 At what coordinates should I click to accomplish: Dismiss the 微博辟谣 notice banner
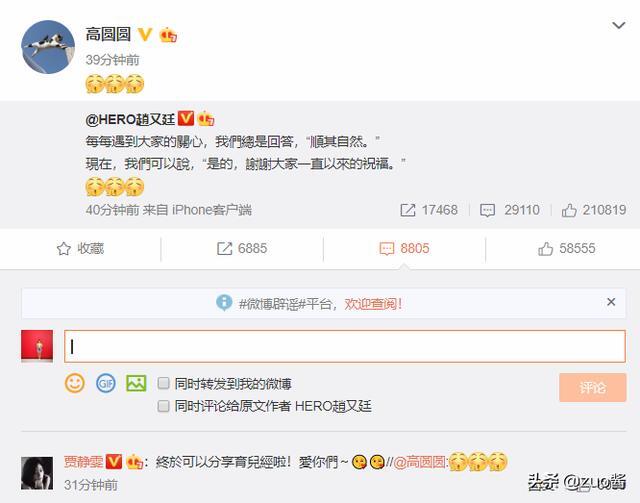611,302
